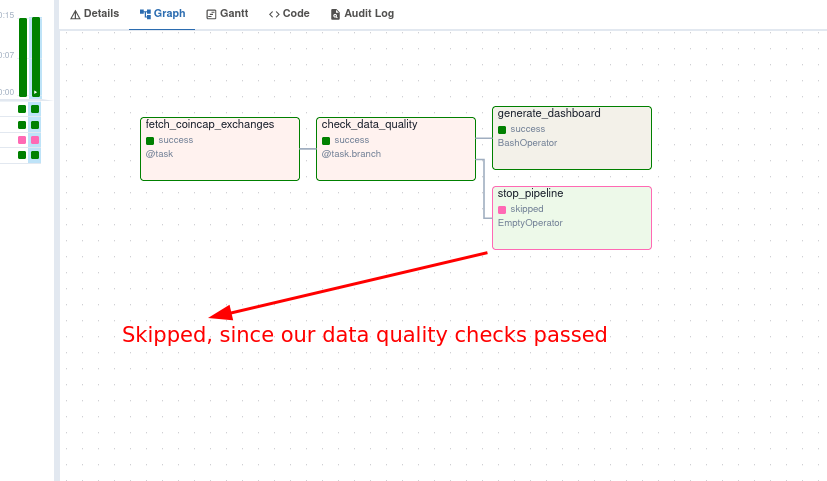Click the vertical panel resize divider
This screenshot has width=827, height=481.
click(x=57, y=240)
